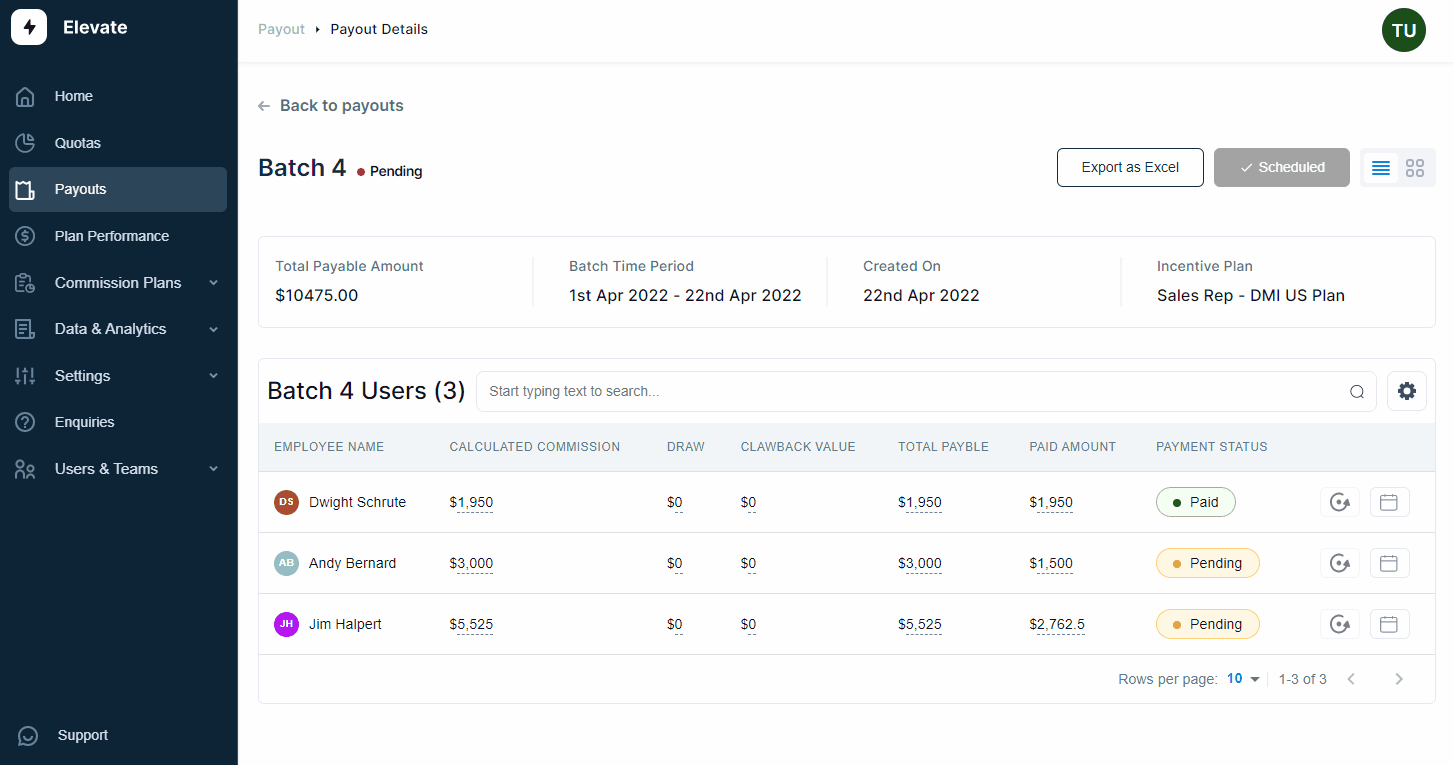Open the rows per page dropdown
Screen dimensions: 1454x765
coord(1243,679)
